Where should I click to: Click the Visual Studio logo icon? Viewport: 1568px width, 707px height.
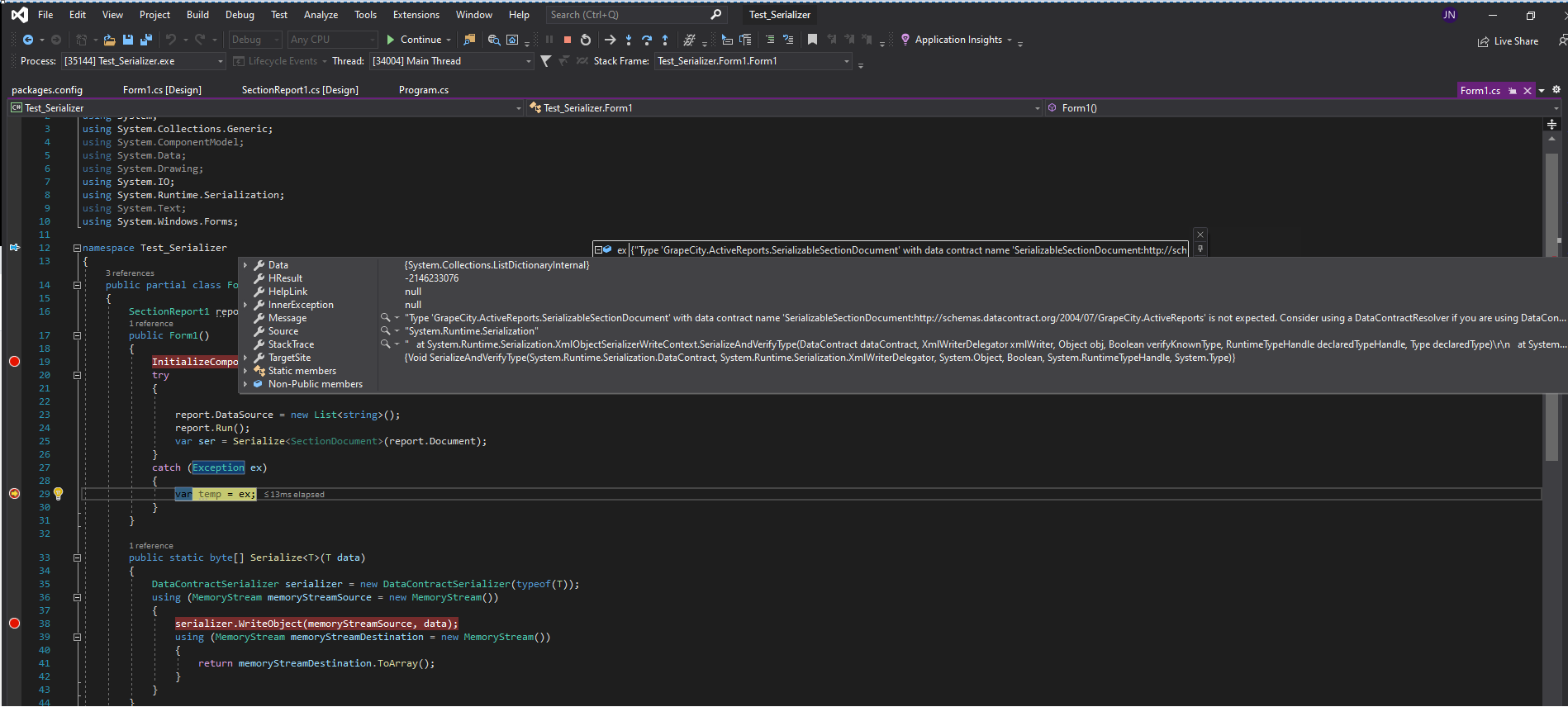click(19, 15)
